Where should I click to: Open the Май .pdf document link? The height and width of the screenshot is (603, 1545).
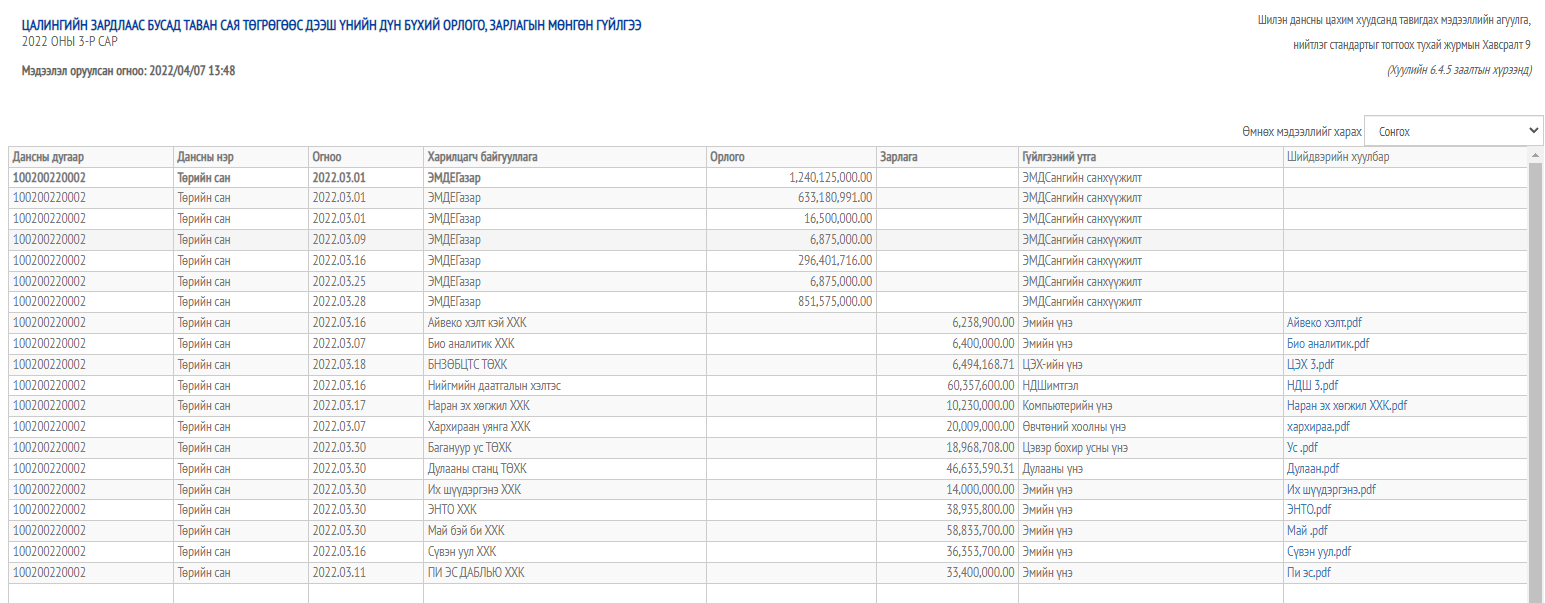tap(1307, 531)
